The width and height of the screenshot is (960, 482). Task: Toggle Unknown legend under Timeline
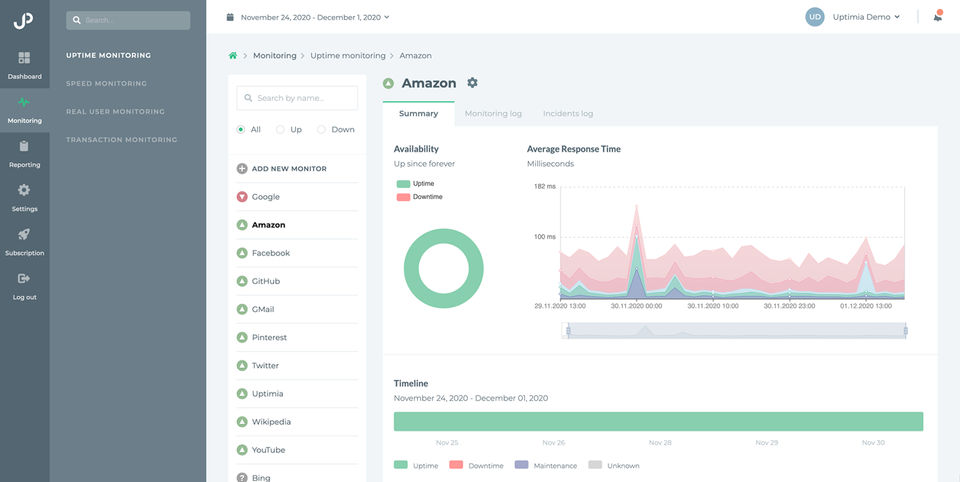coord(614,465)
